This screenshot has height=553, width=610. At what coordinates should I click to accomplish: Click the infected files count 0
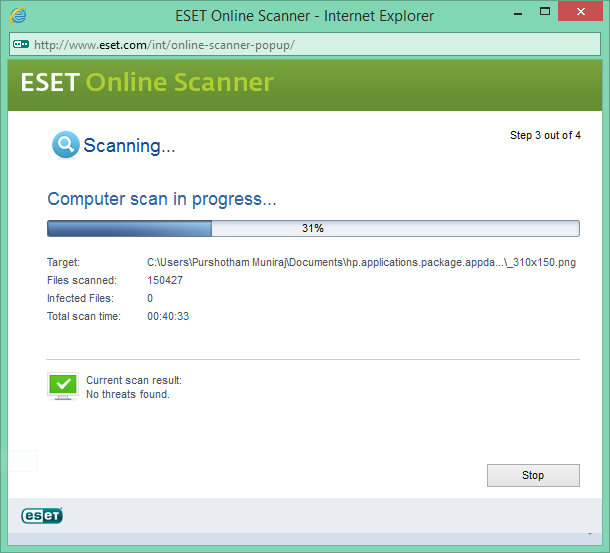pyautogui.click(x=150, y=298)
